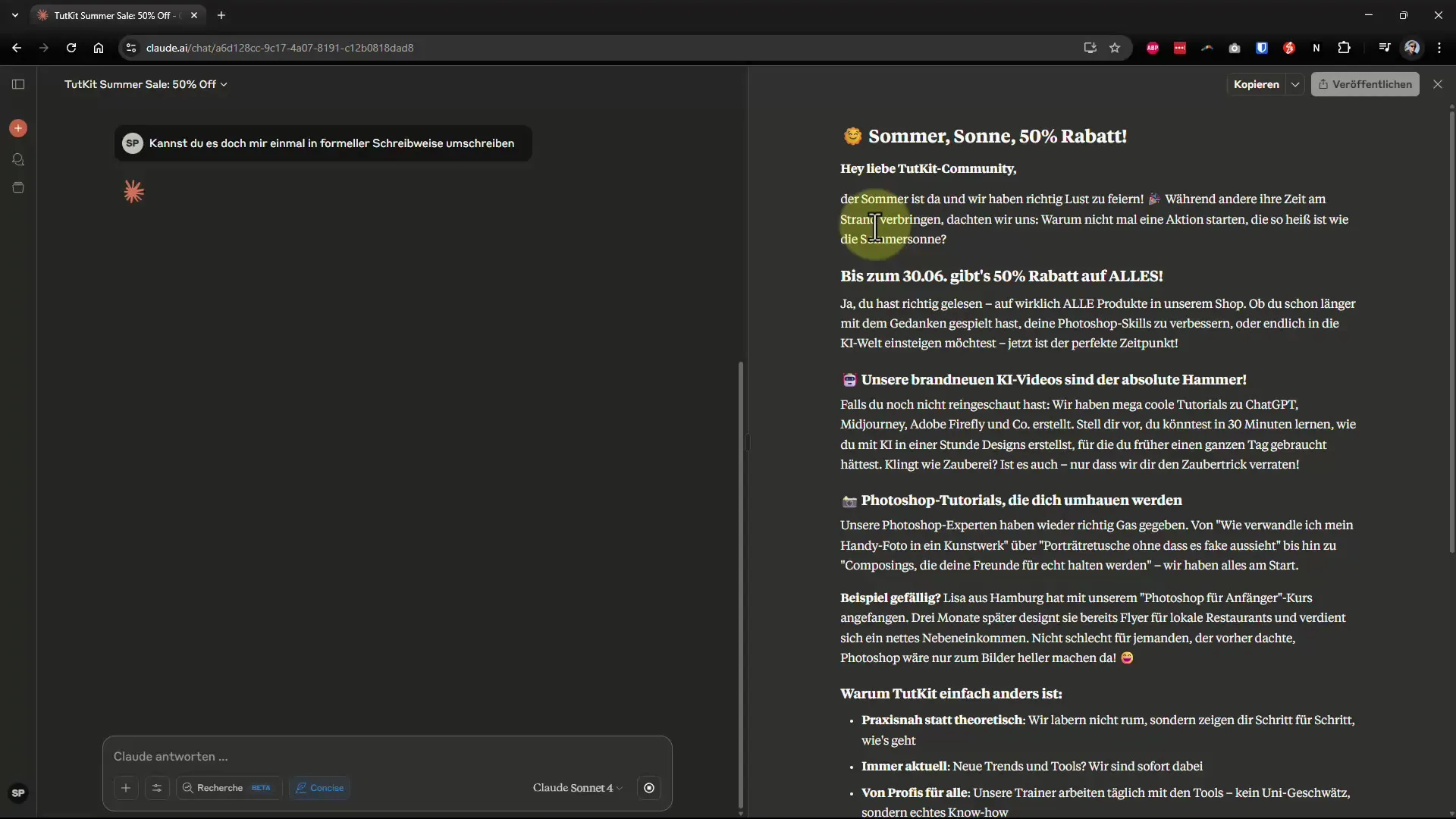Click heading Photoshop-Tutorials, die dich umhauen werden
The image size is (1456, 819).
click(1021, 500)
